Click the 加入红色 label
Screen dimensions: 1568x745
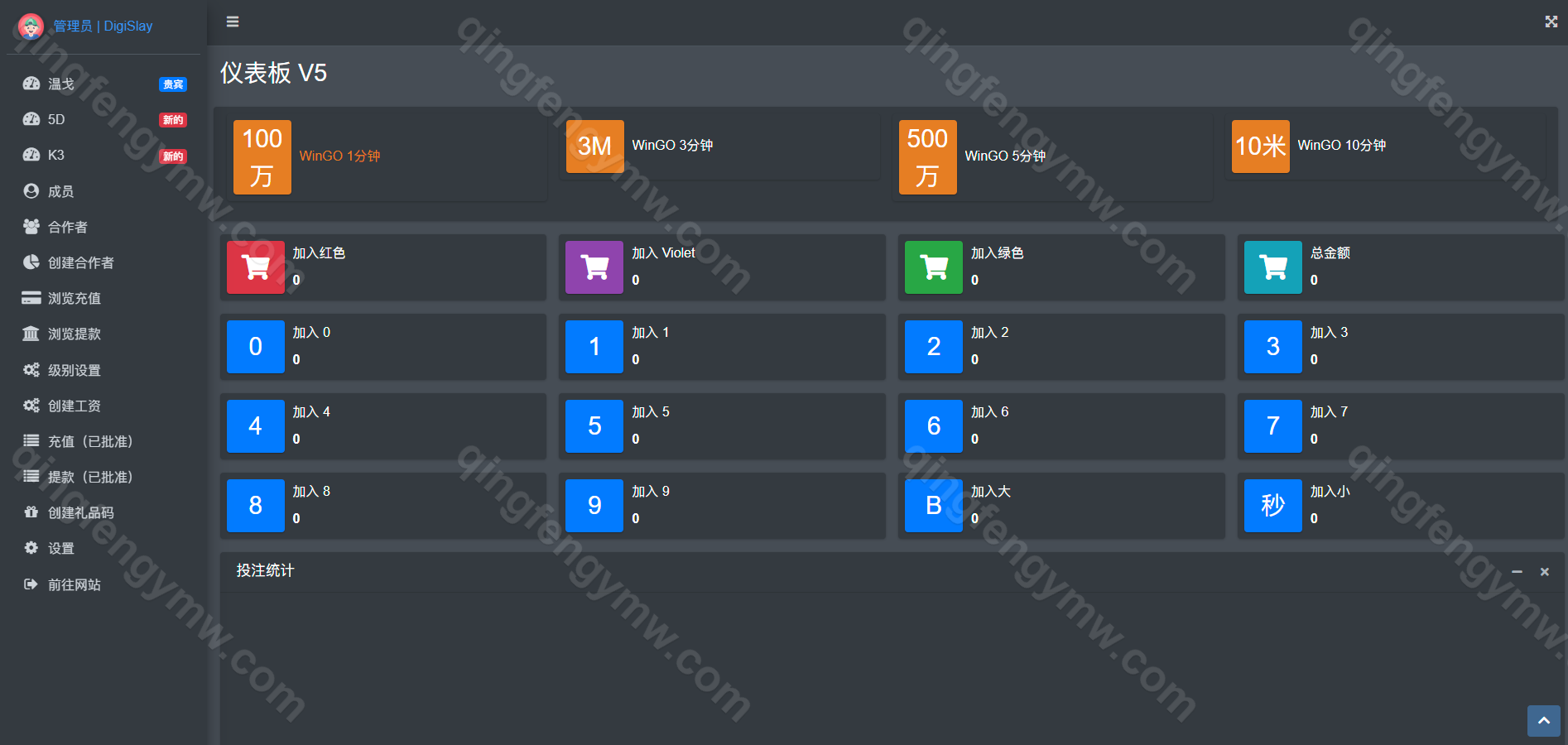[x=319, y=253]
